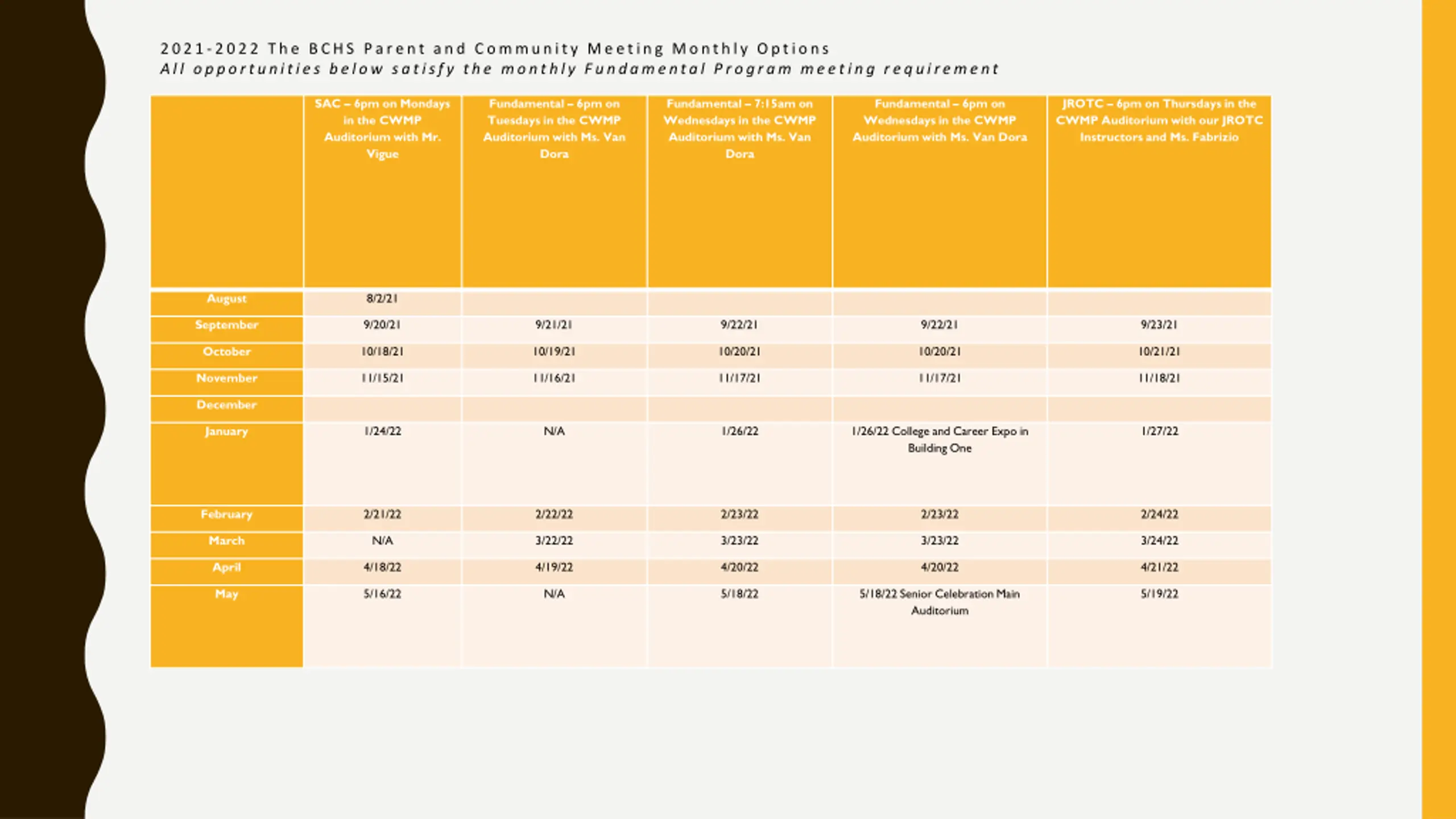
Task: Select the N/A cell in the March row
Action: click(x=382, y=545)
